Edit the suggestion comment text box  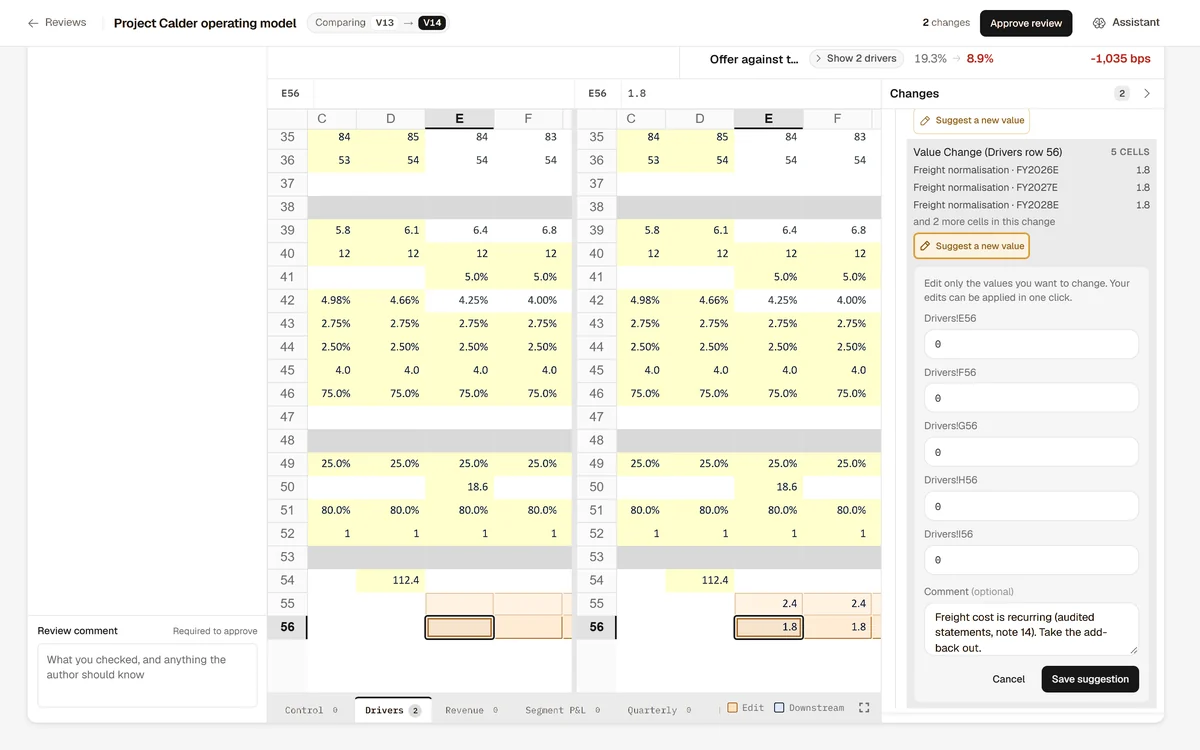[x=1031, y=629]
